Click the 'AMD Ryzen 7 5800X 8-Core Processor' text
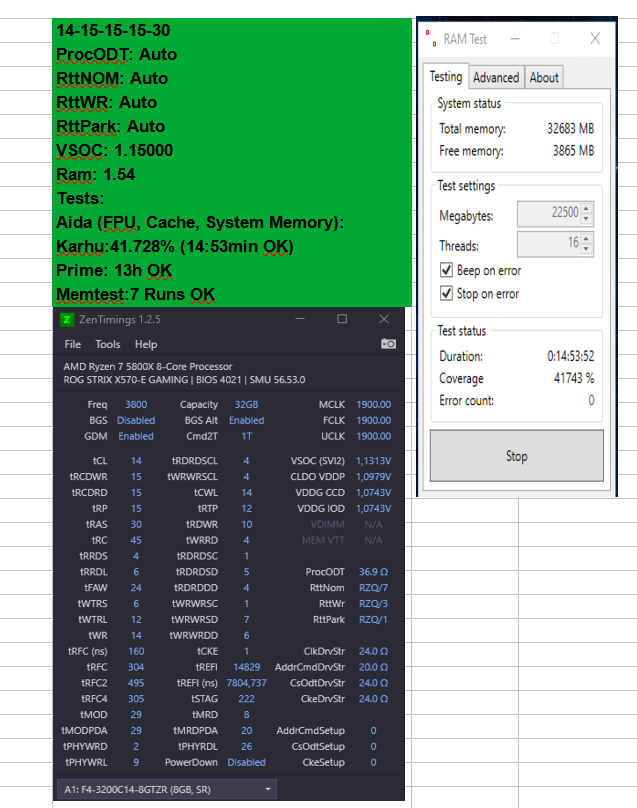The height and width of the screenshot is (808, 637). point(148,367)
